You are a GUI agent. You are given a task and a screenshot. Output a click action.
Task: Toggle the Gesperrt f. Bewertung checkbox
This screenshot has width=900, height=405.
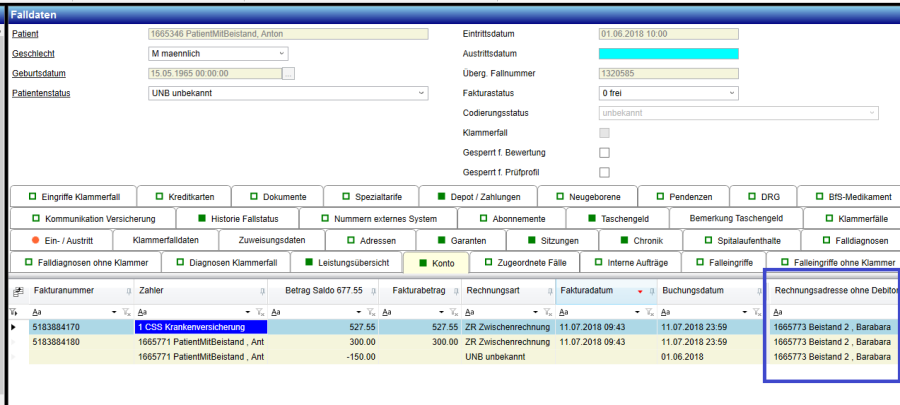(x=604, y=152)
